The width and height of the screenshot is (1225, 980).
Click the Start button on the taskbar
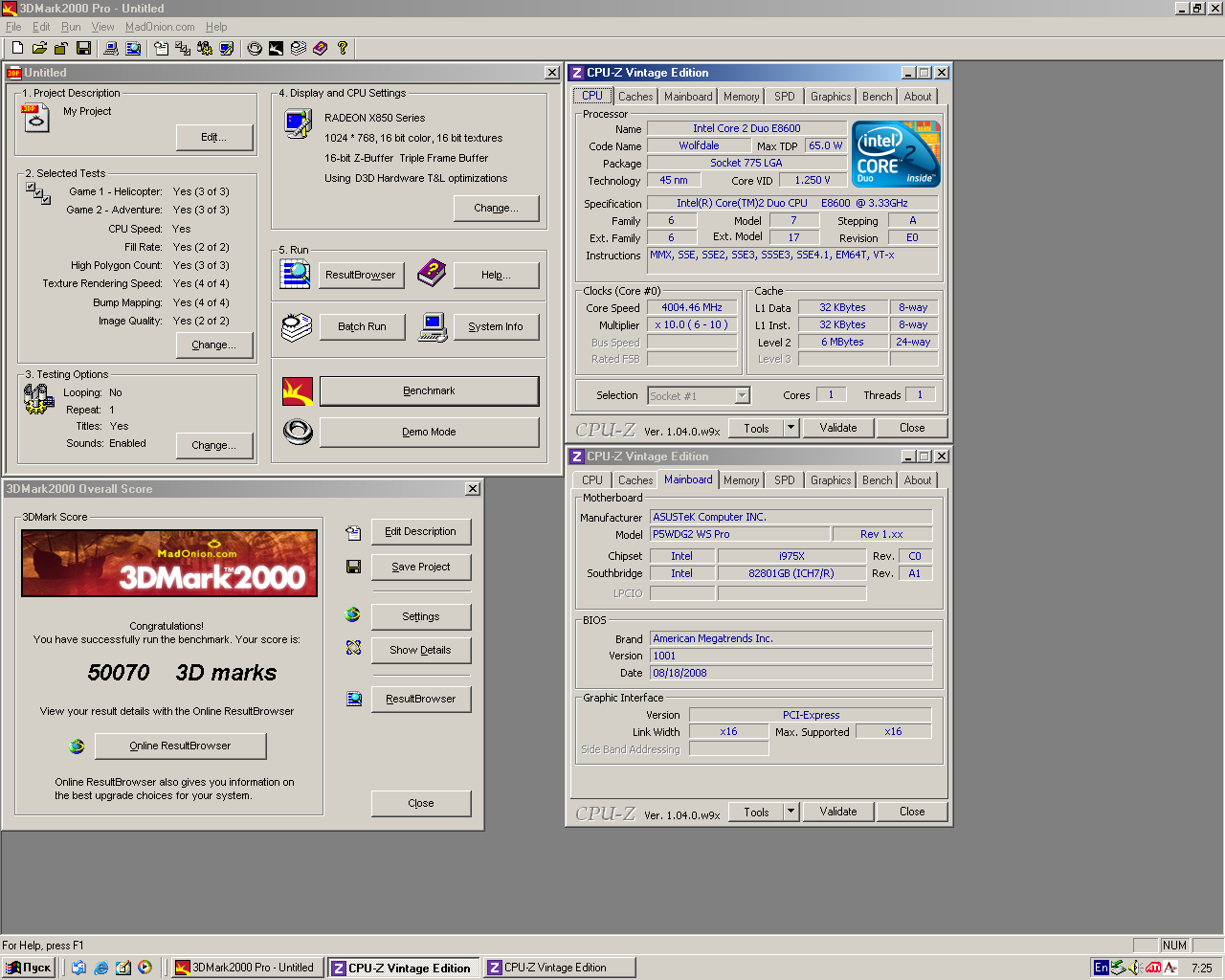click(29, 968)
